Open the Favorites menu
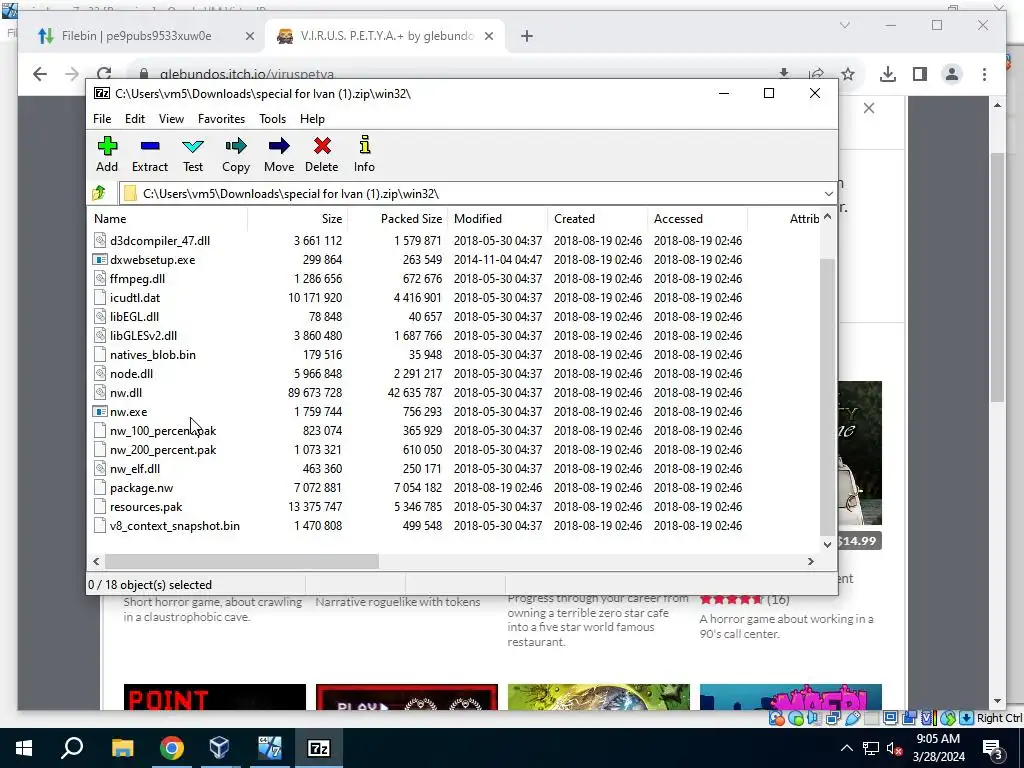The width and height of the screenshot is (1024, 768). 221,119
